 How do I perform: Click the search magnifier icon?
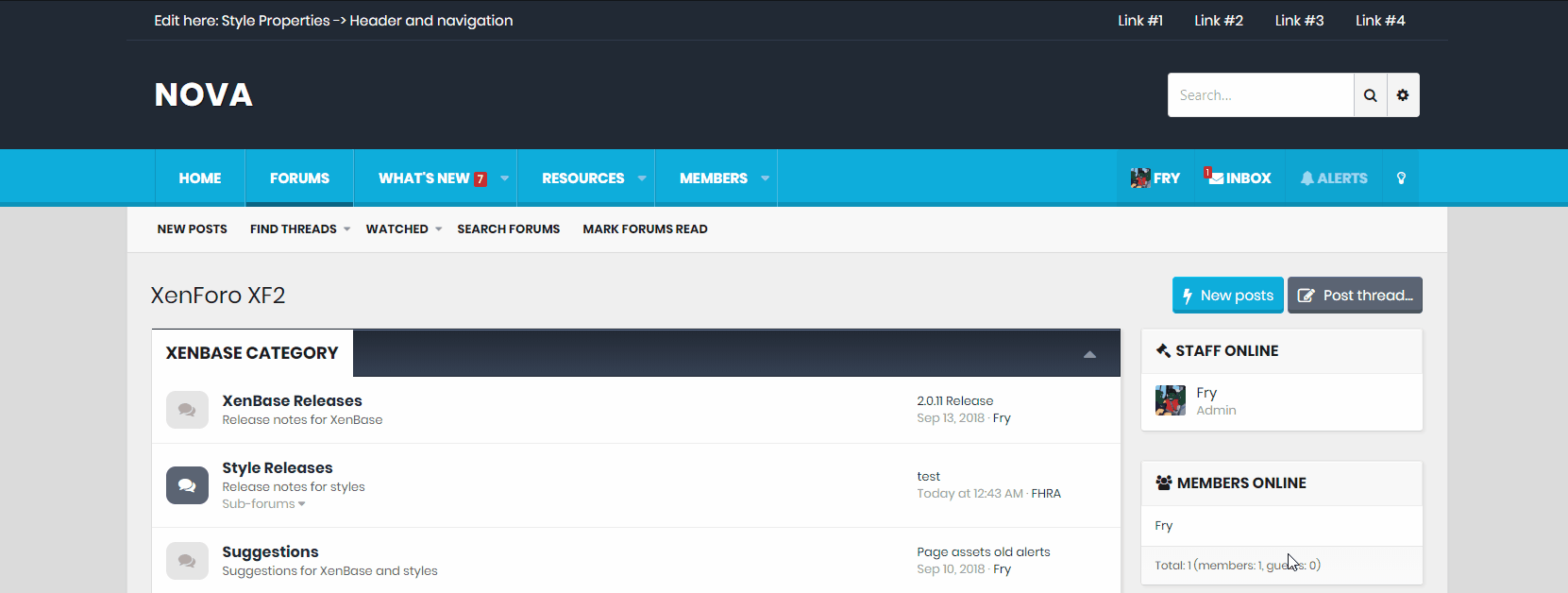point(1370,95)
